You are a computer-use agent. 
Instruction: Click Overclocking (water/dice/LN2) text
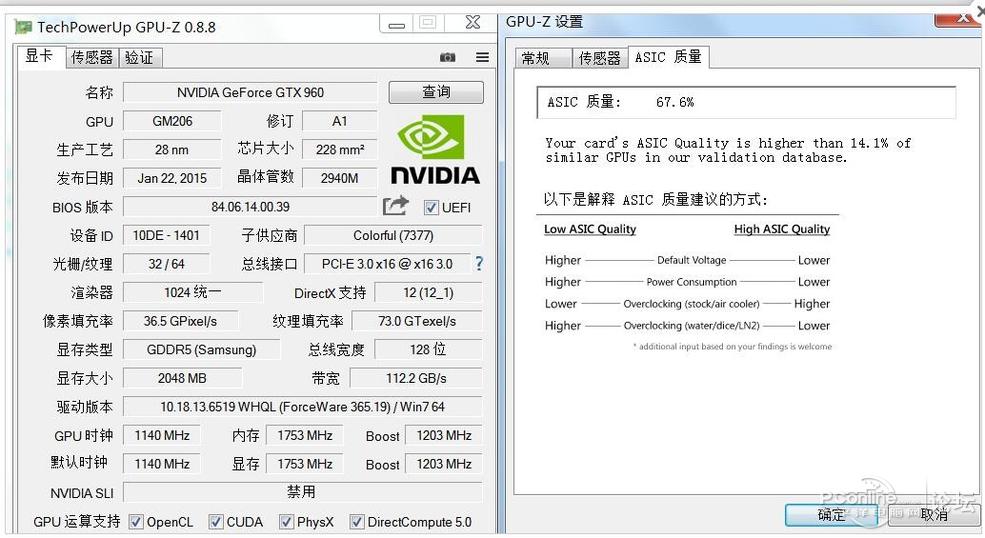pyautogui.click(x=692, y=326)
